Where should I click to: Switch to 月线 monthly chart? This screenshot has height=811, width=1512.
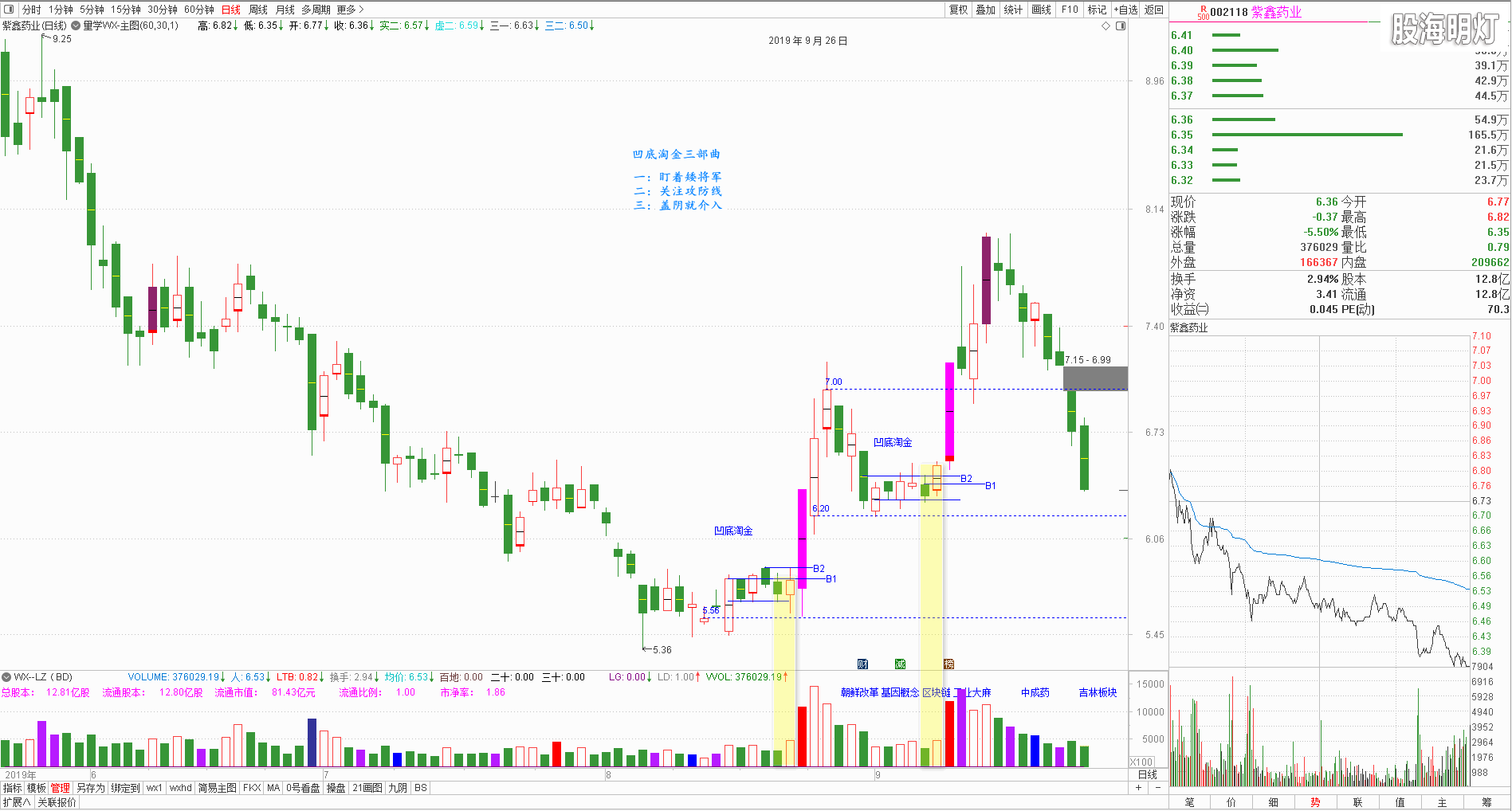coord(285,10)
